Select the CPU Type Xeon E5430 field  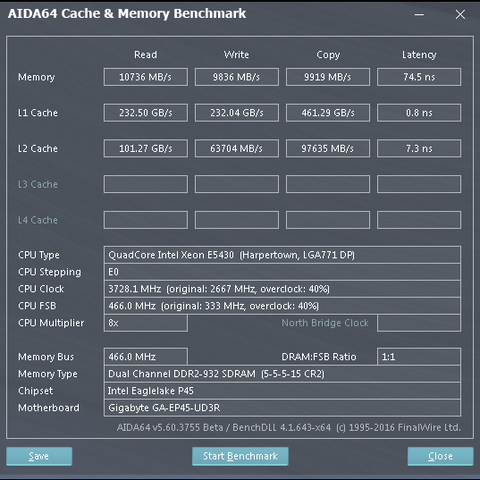[x=282, y=255]
